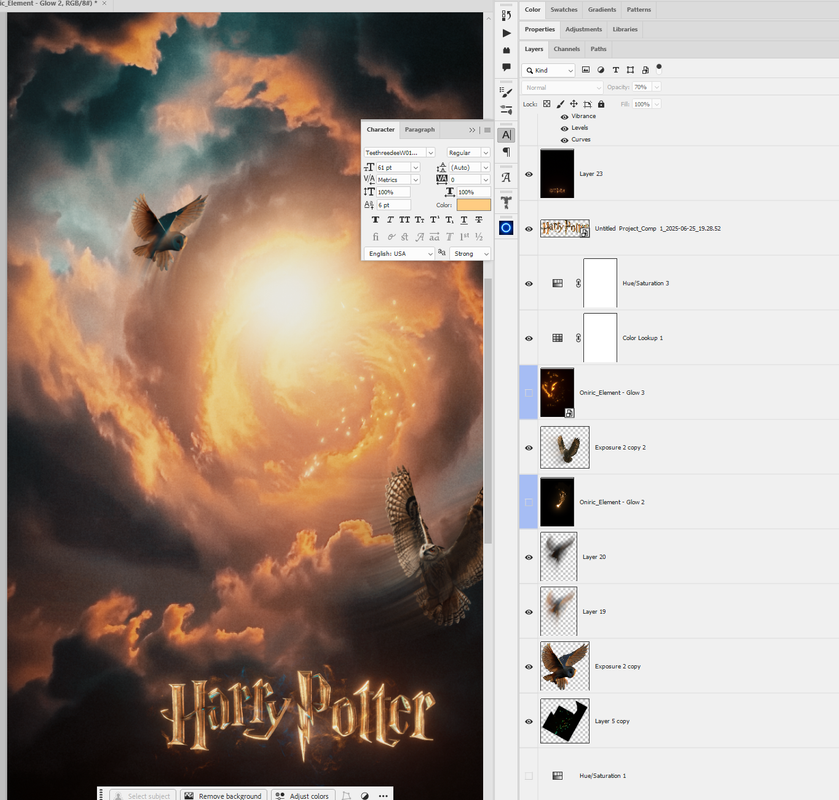This screenshot has height=800, width=839.
Task: Hide the Exposure 2 copy 2 layer
Action: pyautogui.click(x=529, y=448)
